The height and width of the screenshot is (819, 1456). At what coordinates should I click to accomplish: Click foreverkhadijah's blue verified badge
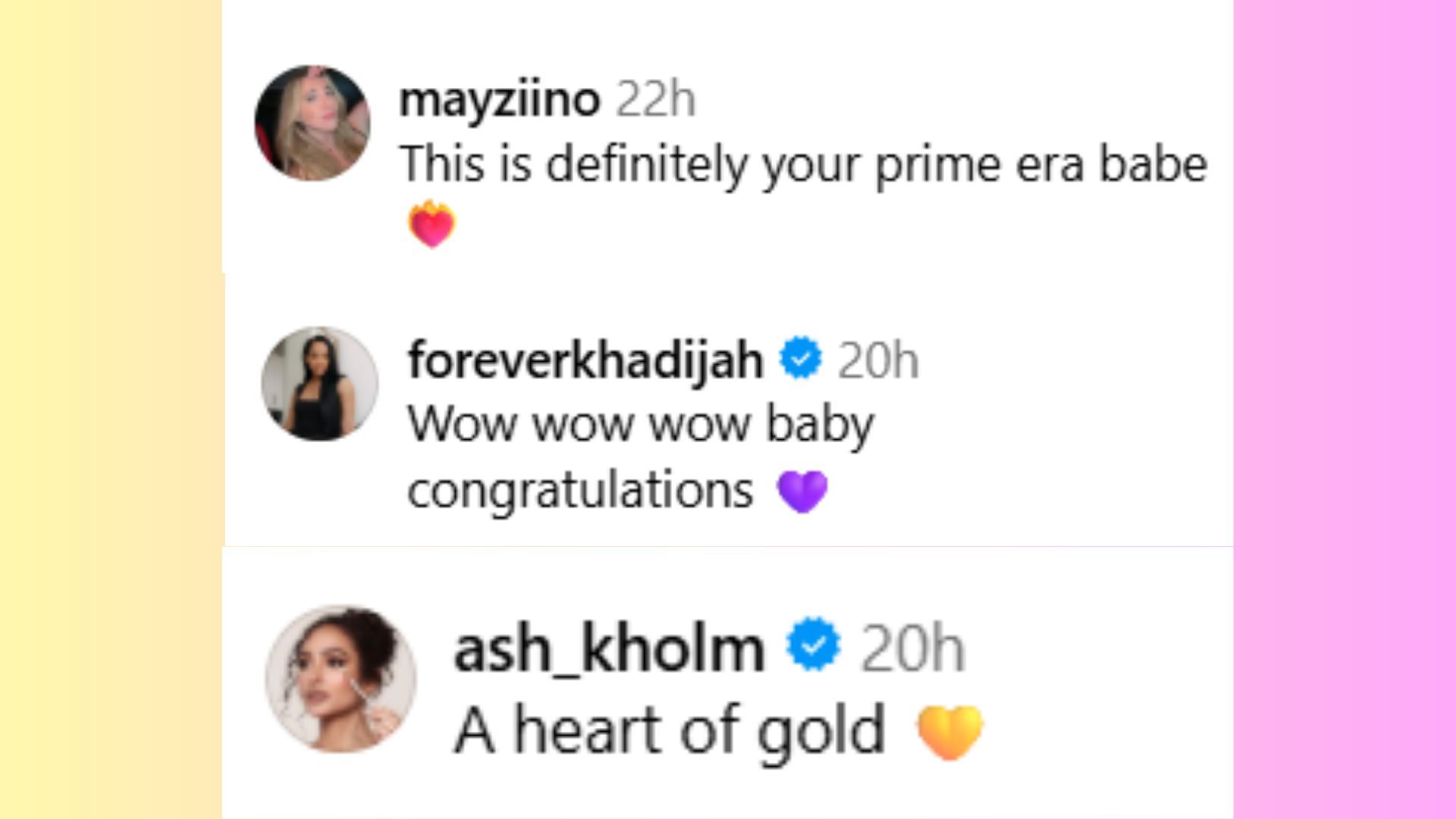[x=801, y=359]
